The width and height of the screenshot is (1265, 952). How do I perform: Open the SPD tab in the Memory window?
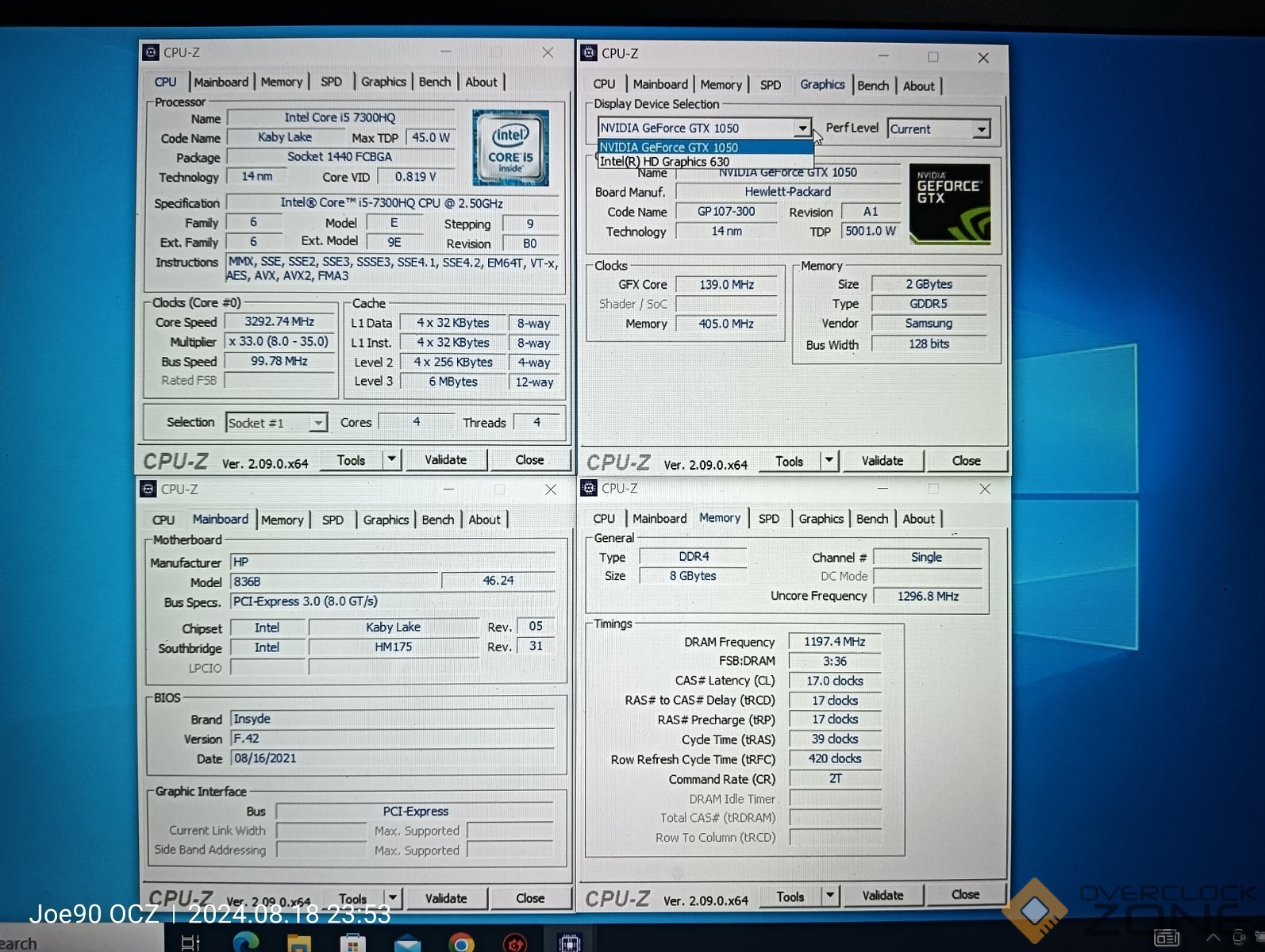coord(768,518)
